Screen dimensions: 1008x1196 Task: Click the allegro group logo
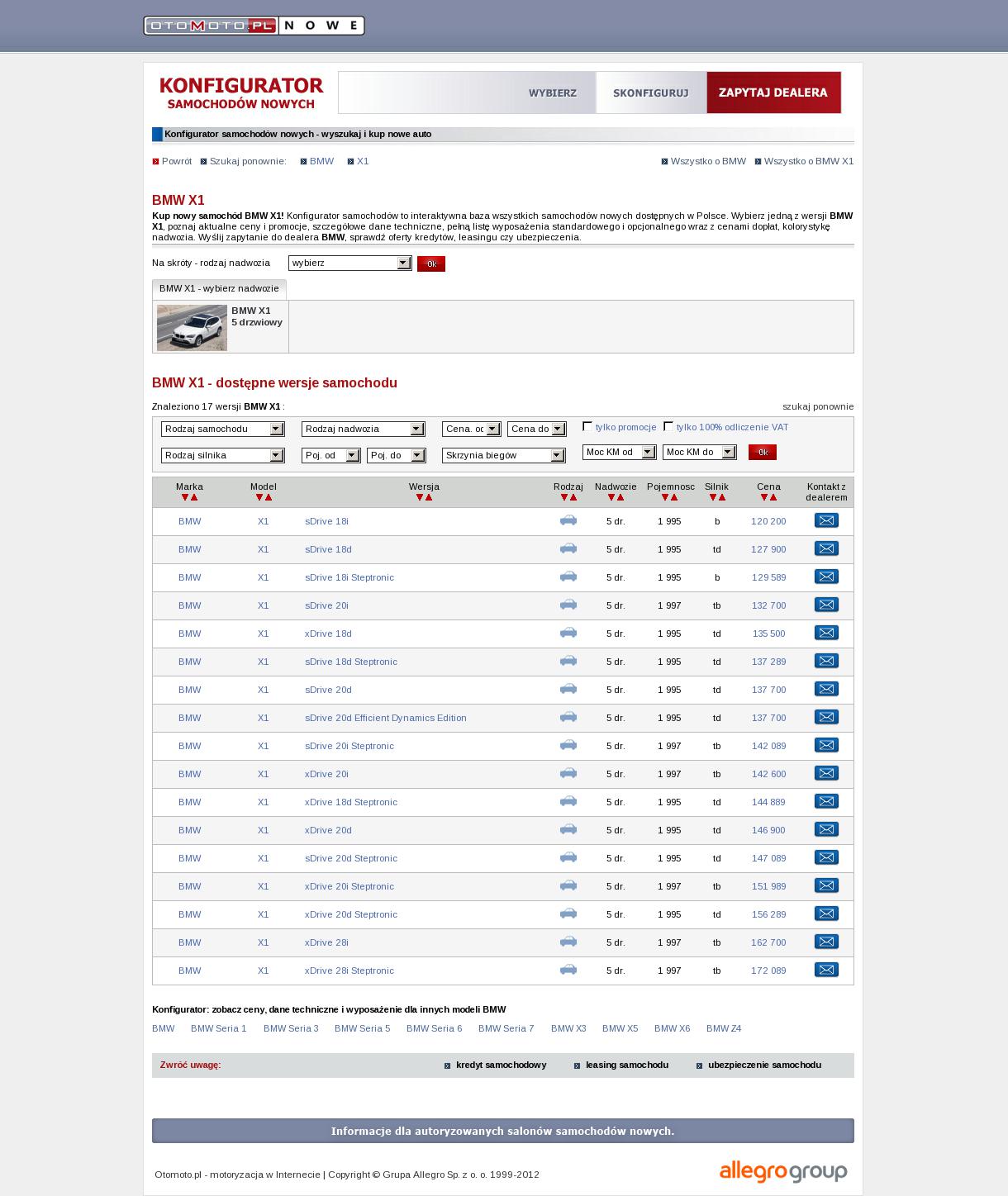coord(782,1171)
